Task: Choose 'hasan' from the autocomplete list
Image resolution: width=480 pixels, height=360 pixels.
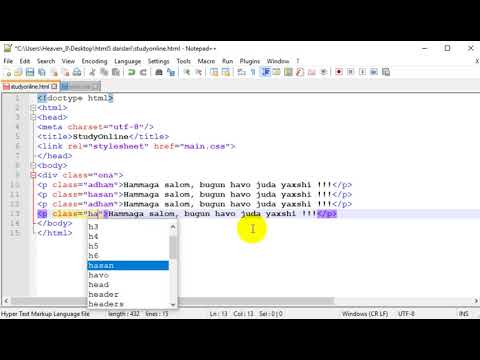Action: [128, 265]
